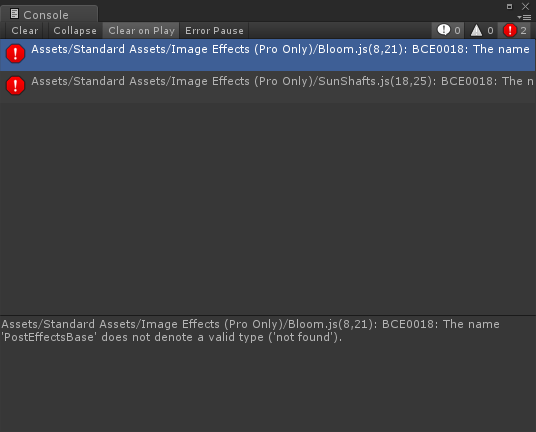This screenshot has width=536, height=432.
Task: Toggle warning messages filter icon
Action: pyautogui.click(x=476, y=30)
